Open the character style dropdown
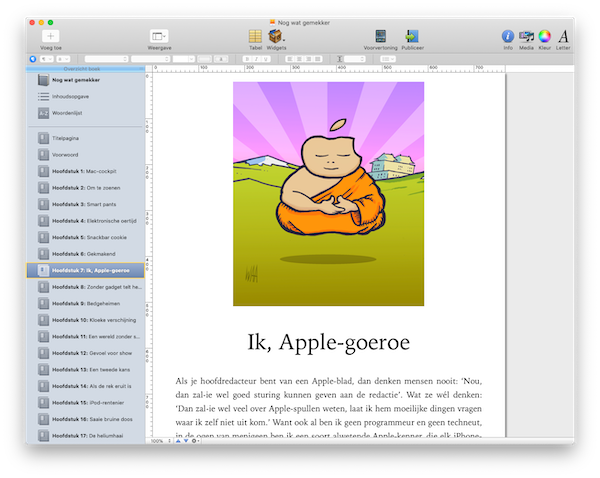The width and height of the screenshot is (600, 478). point(63,59)
